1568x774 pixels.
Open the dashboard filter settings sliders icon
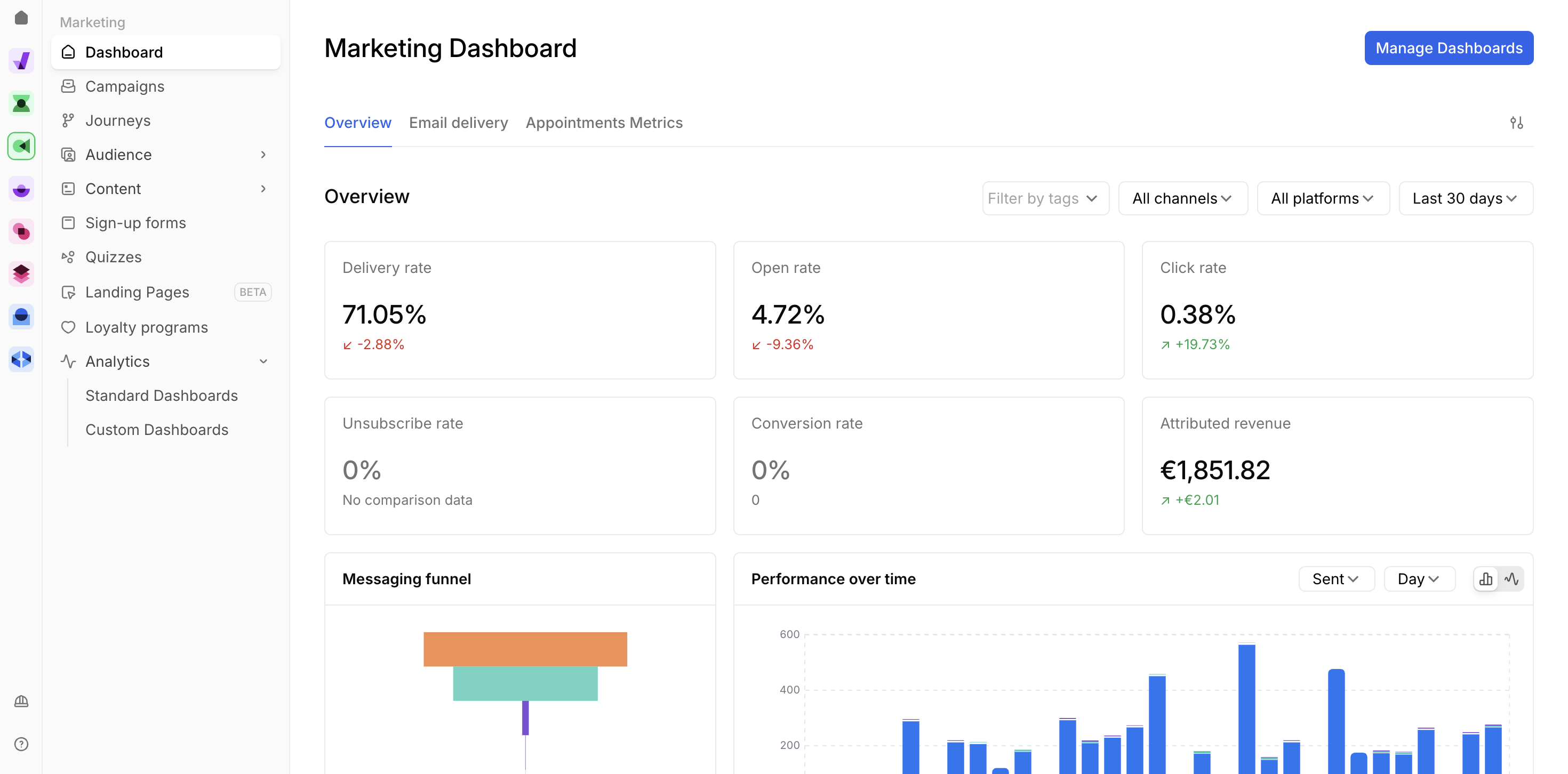pyautogui.click(x=1516, y=123)
